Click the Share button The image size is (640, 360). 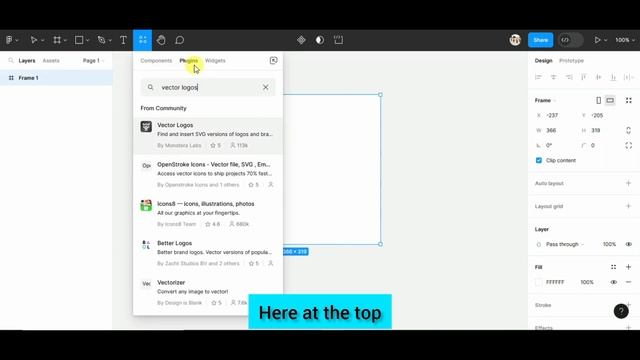540,40
